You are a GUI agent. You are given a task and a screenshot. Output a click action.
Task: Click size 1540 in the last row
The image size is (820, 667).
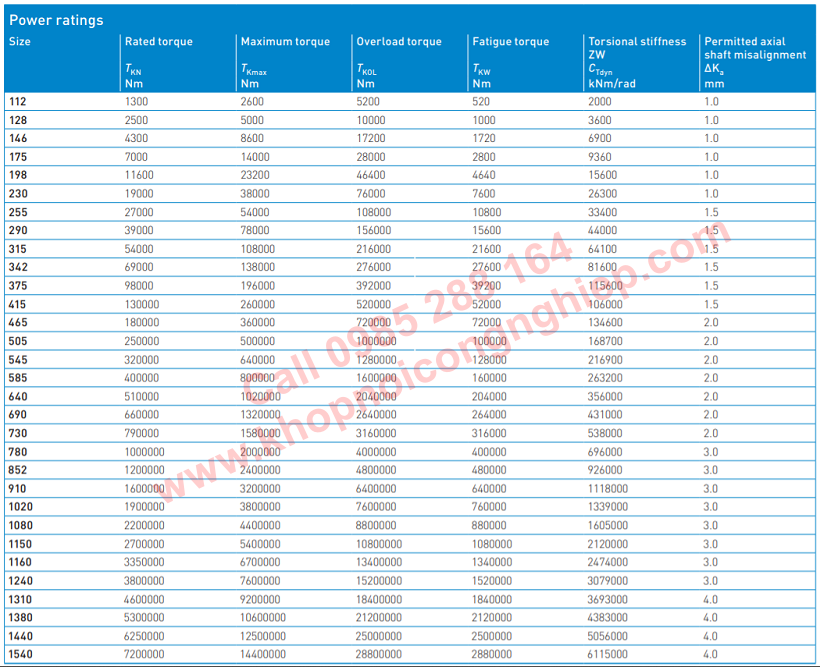(20, 654)
